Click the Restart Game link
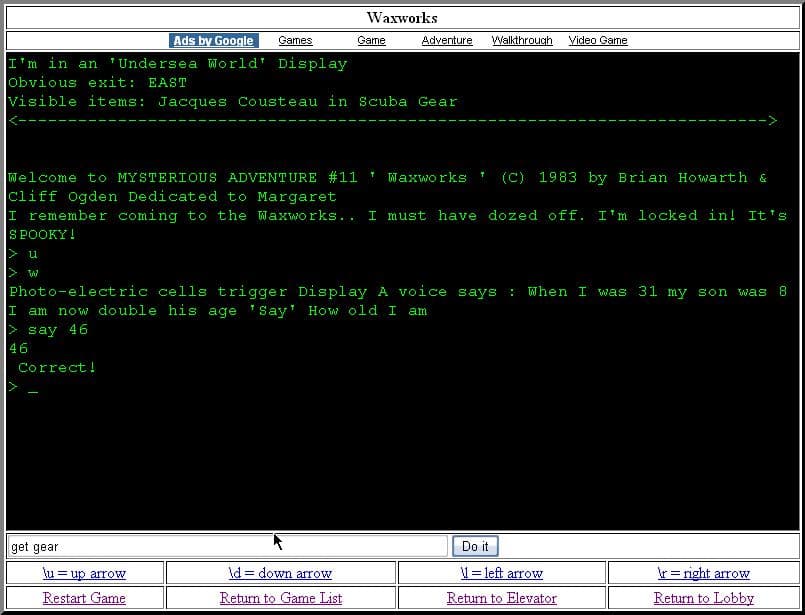This screenshot has height=615, width=805. 84,598
